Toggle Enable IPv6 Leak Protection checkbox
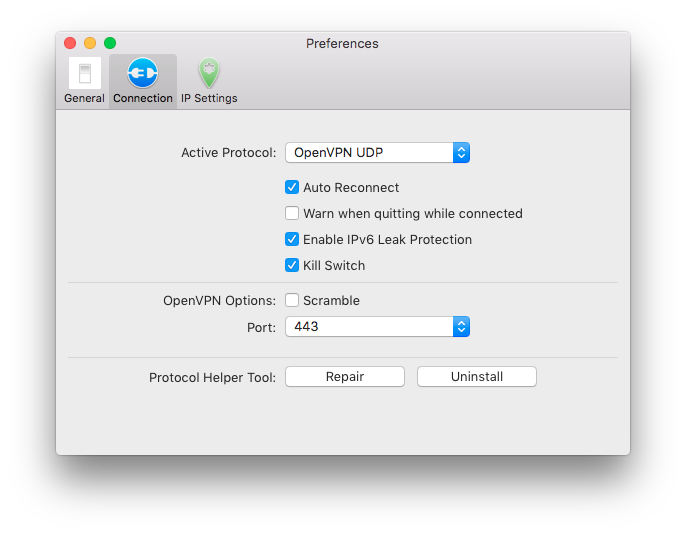Image resolution: width=686 pixels, height=535 pixels. click(292, 239)
